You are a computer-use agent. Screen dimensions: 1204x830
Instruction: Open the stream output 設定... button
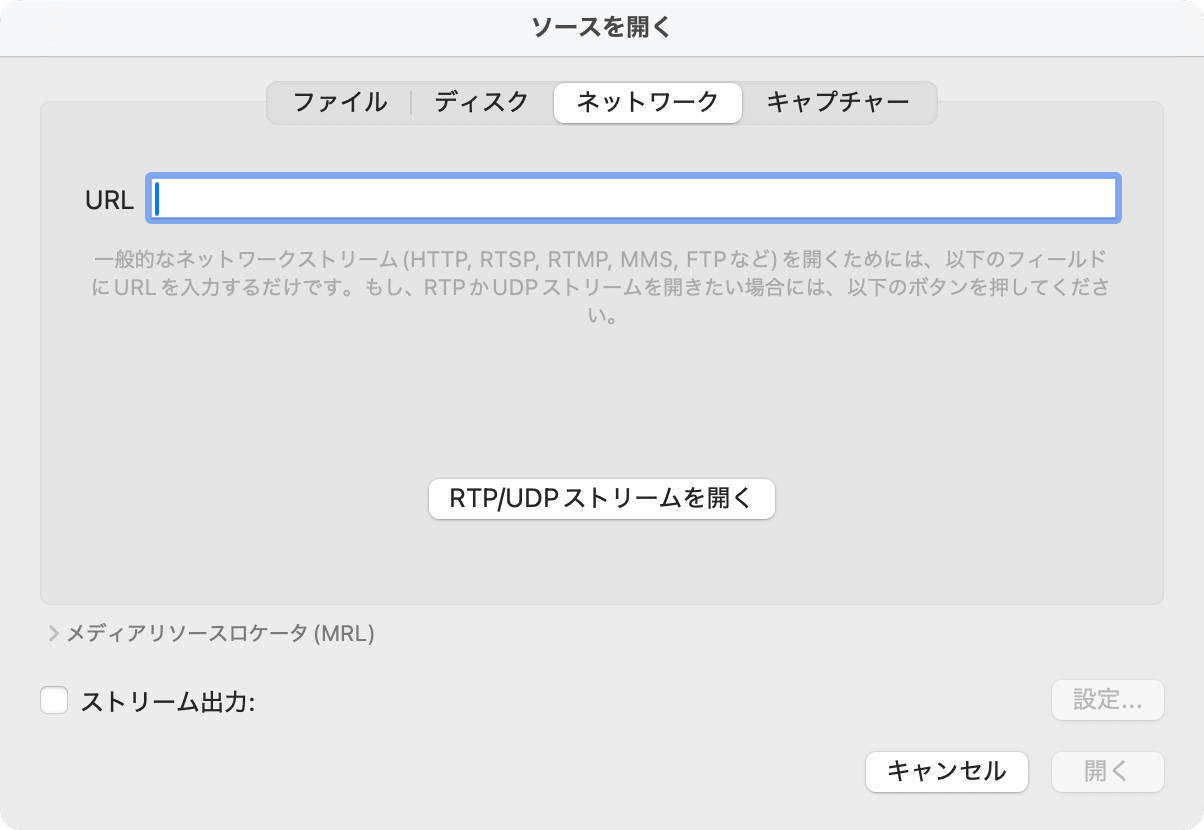click(1107, 700)
